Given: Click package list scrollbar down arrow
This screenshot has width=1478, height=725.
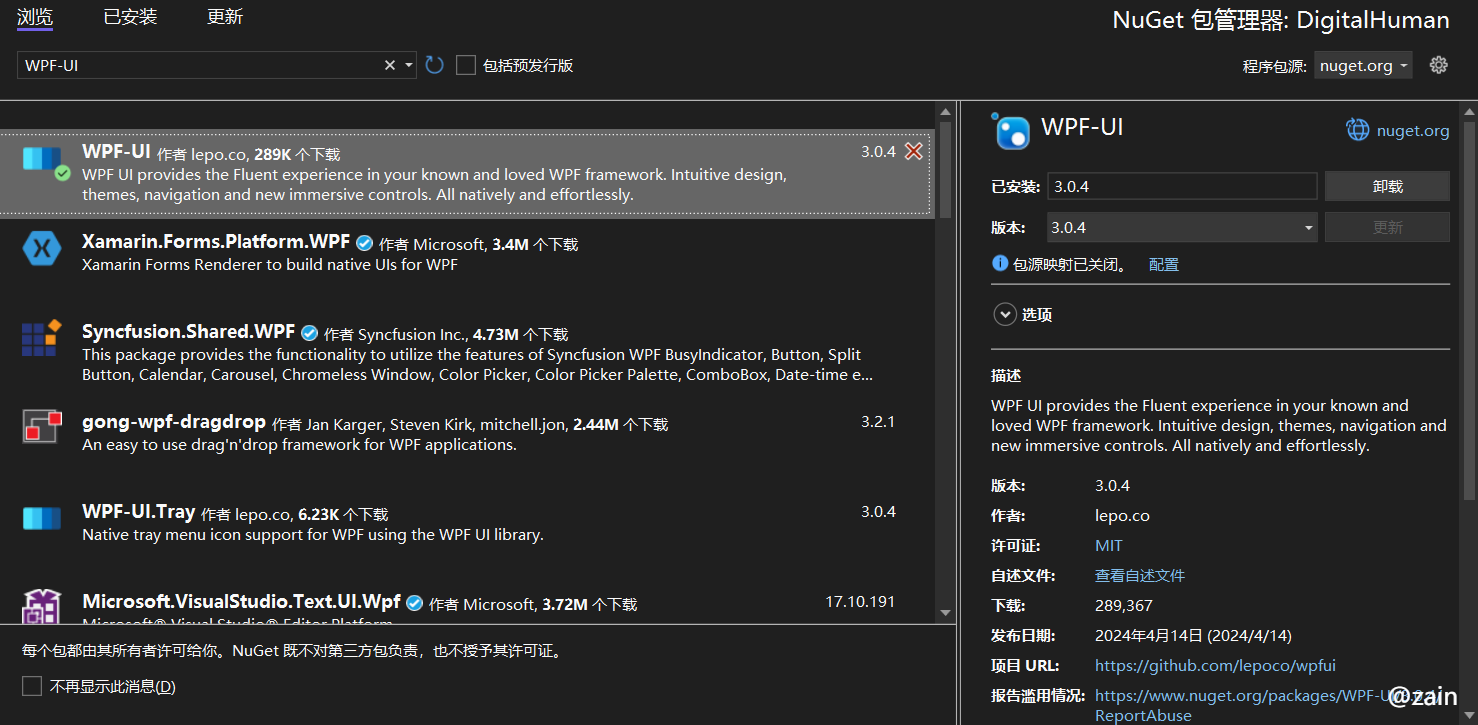Looking at the screenshot, I should (x=946, y=612).
